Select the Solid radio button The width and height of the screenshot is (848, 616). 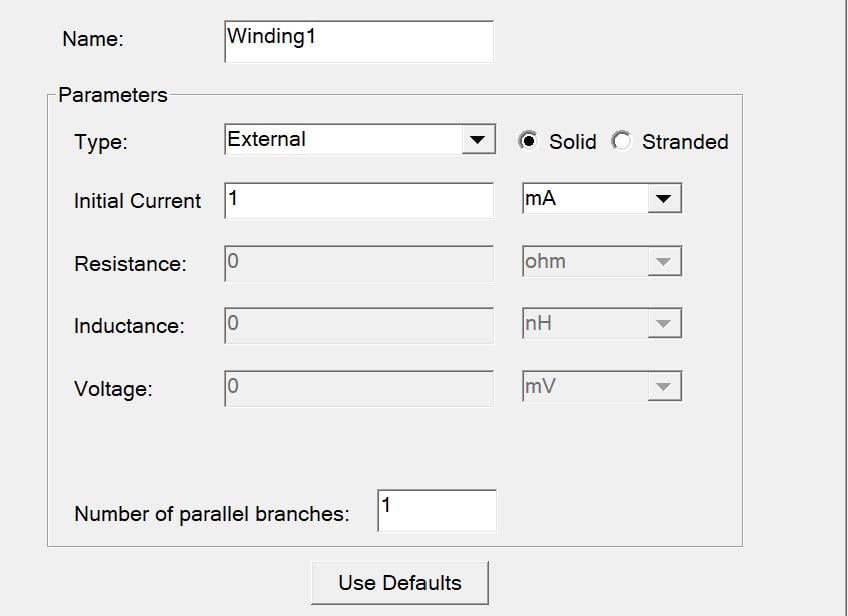tap(528, 141)
